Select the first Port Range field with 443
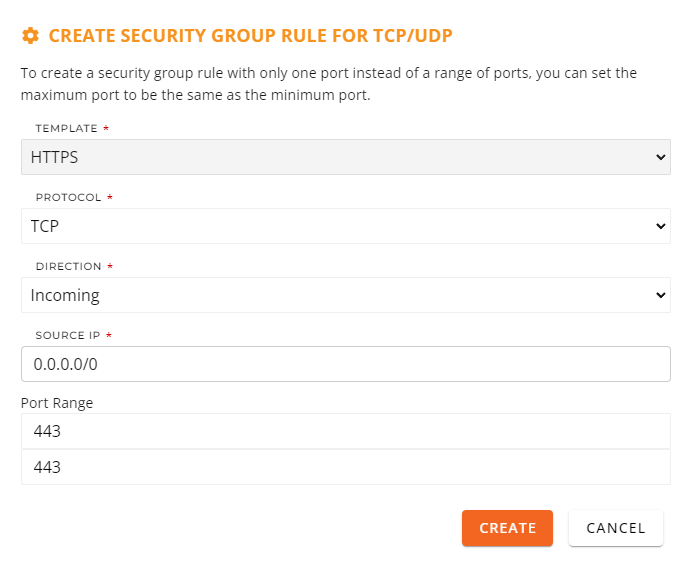The image size is (695, 567). click(x=346, y=431)
